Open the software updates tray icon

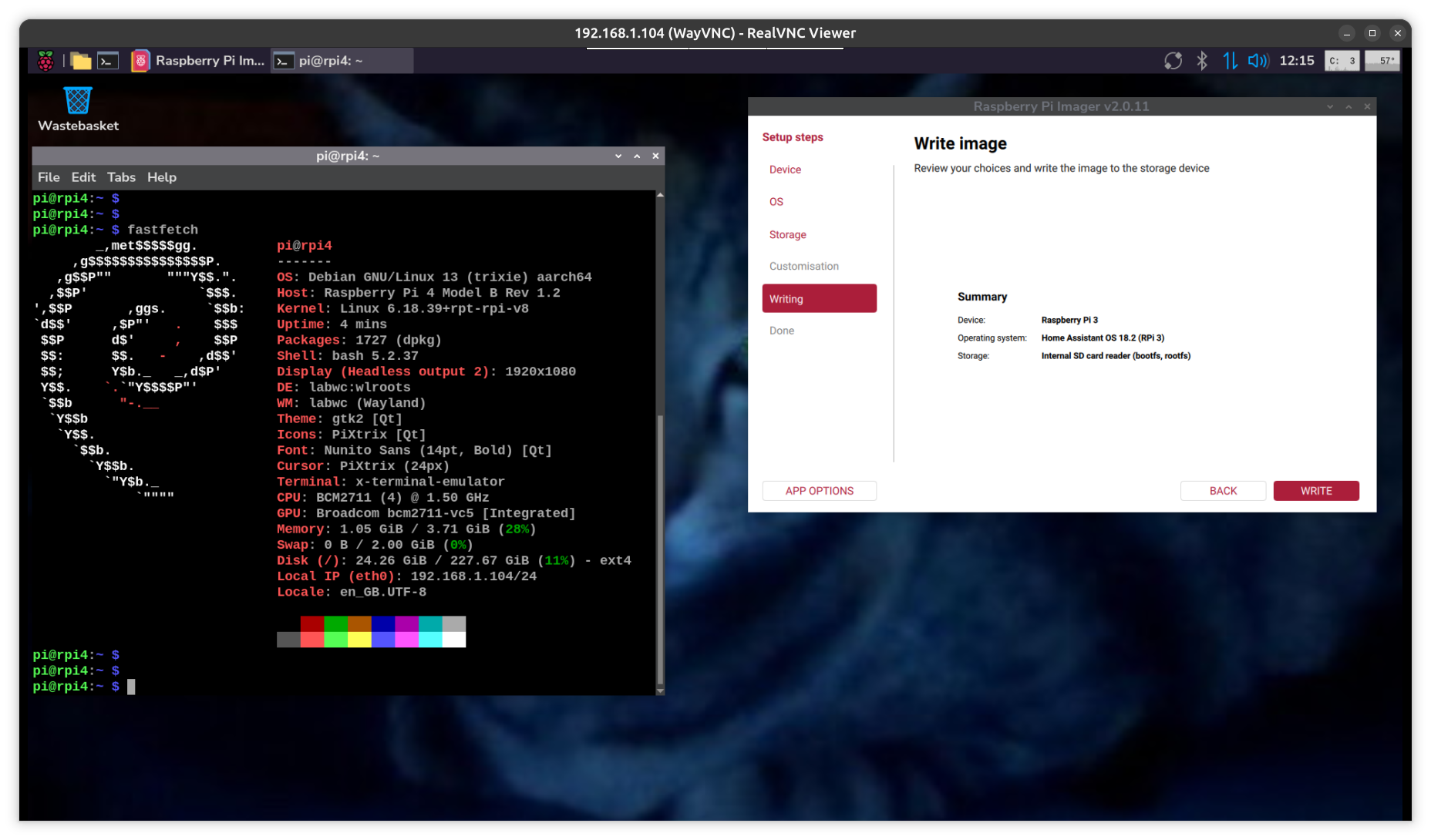pos(1173,61)
